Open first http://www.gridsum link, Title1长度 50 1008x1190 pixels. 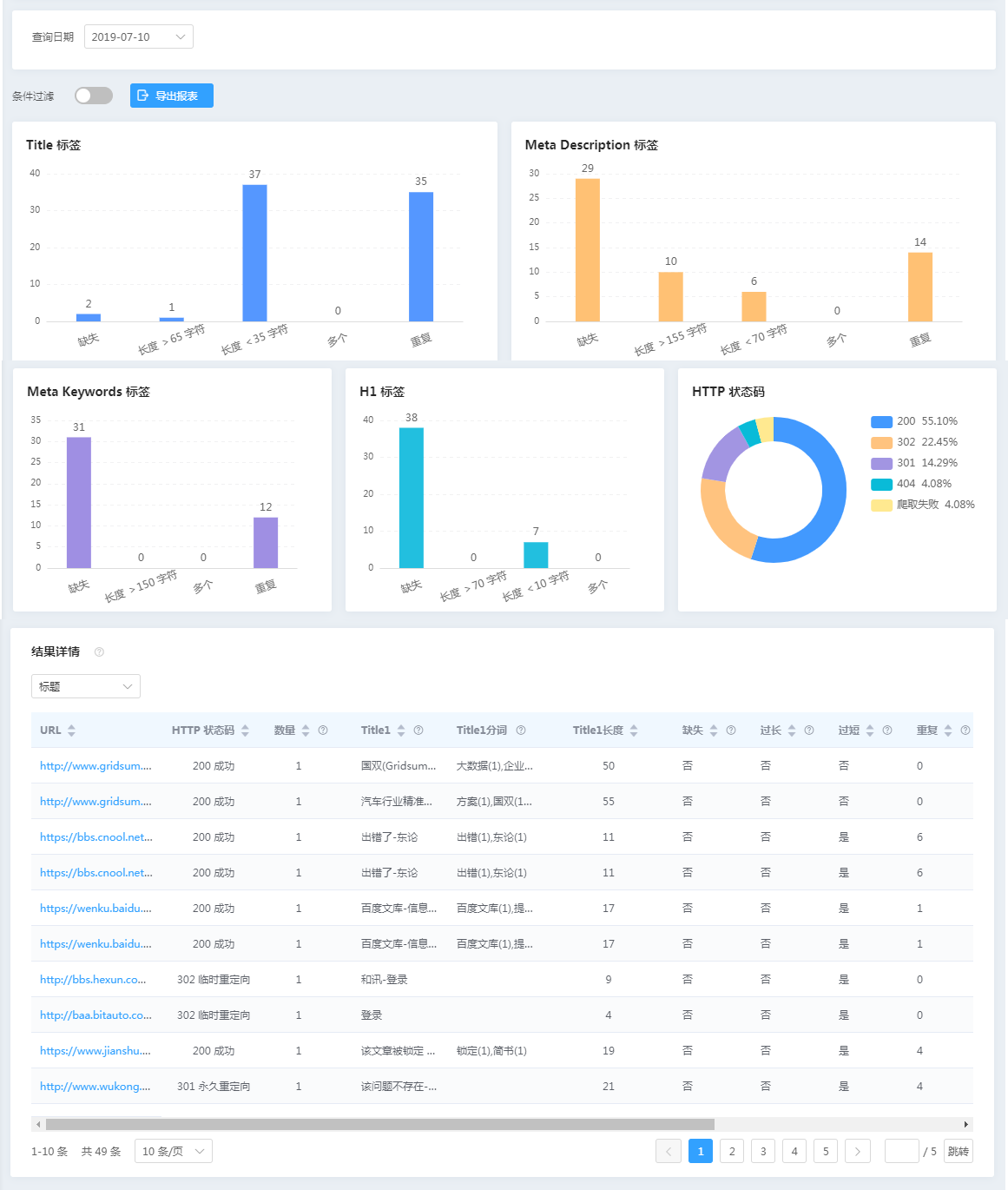96,766
